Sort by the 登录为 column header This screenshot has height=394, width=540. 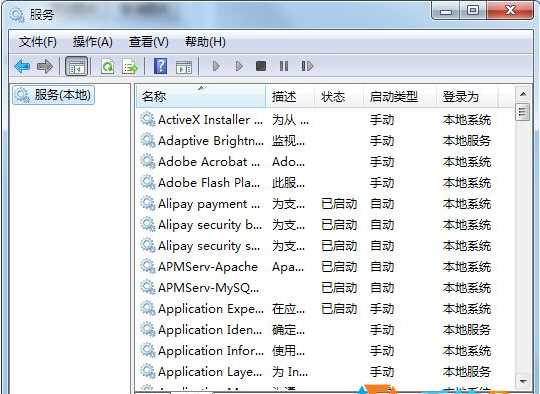pyautogui.click(x=467, y=96)
